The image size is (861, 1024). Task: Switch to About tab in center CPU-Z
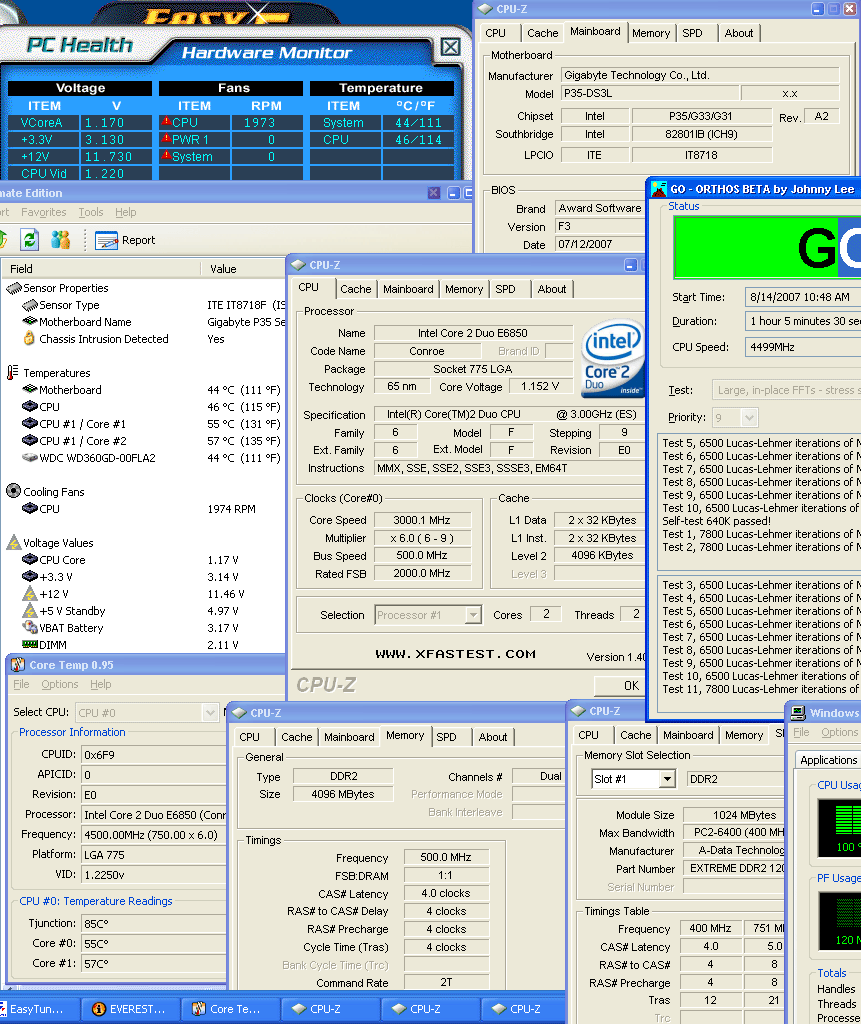tap(552, 289)
